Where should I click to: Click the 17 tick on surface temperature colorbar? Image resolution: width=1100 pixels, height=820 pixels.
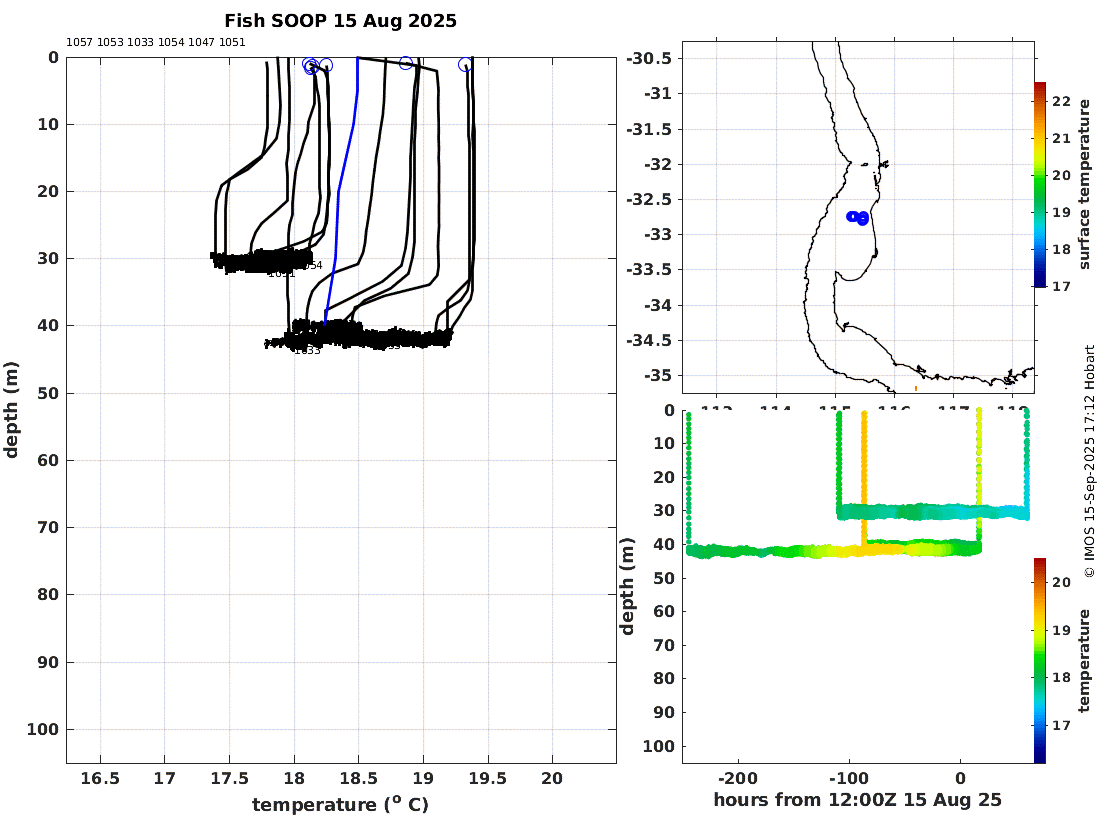pyautogui.click(x=1062, y=286)
